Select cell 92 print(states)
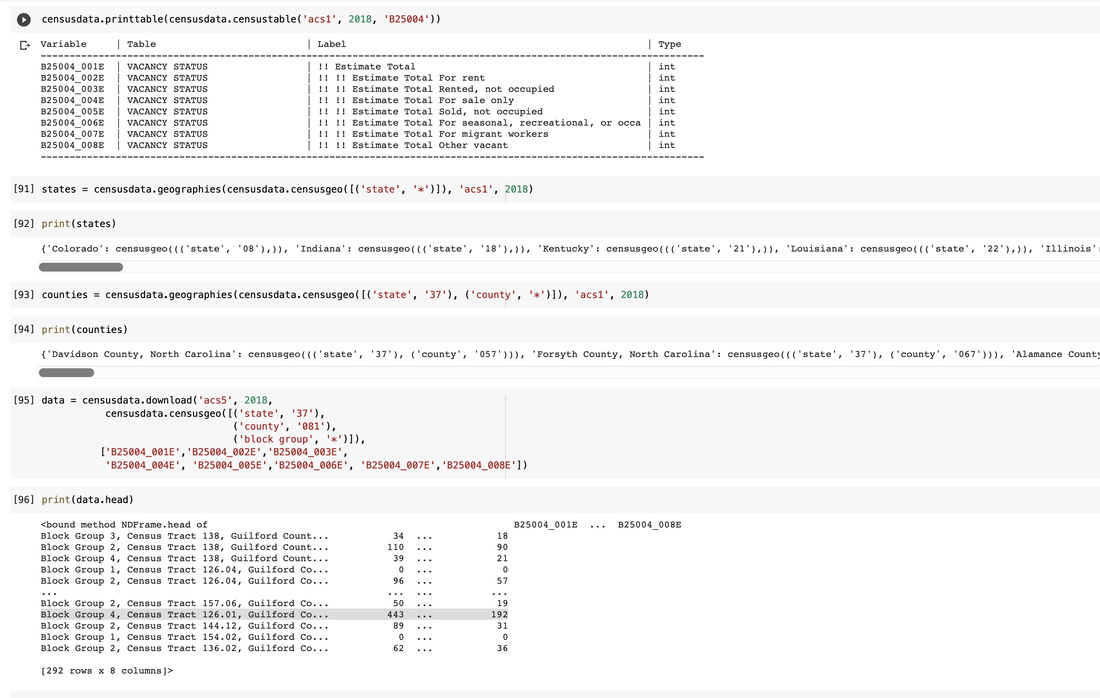1100x698 pixels. [554, 224]
